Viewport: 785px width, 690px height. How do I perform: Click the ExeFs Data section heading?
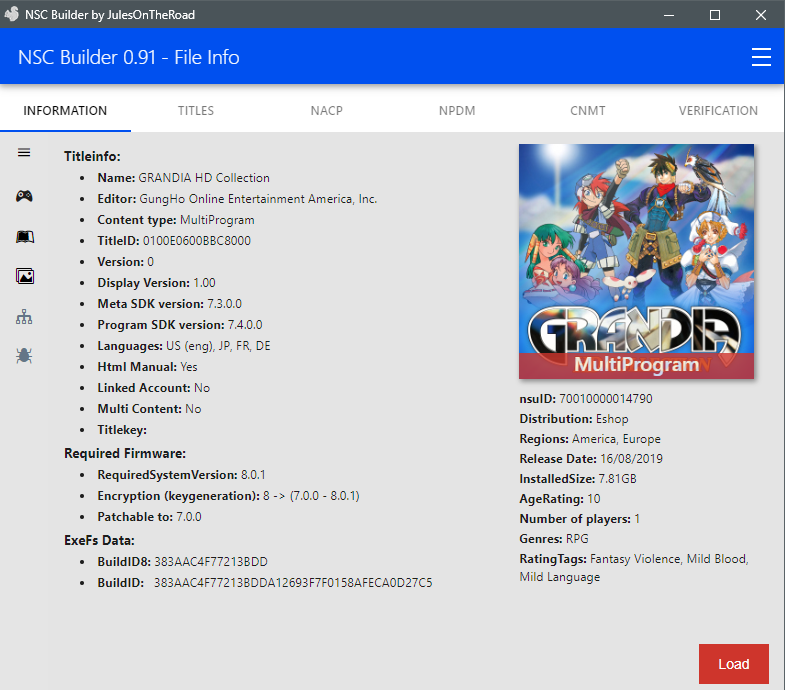99,540
